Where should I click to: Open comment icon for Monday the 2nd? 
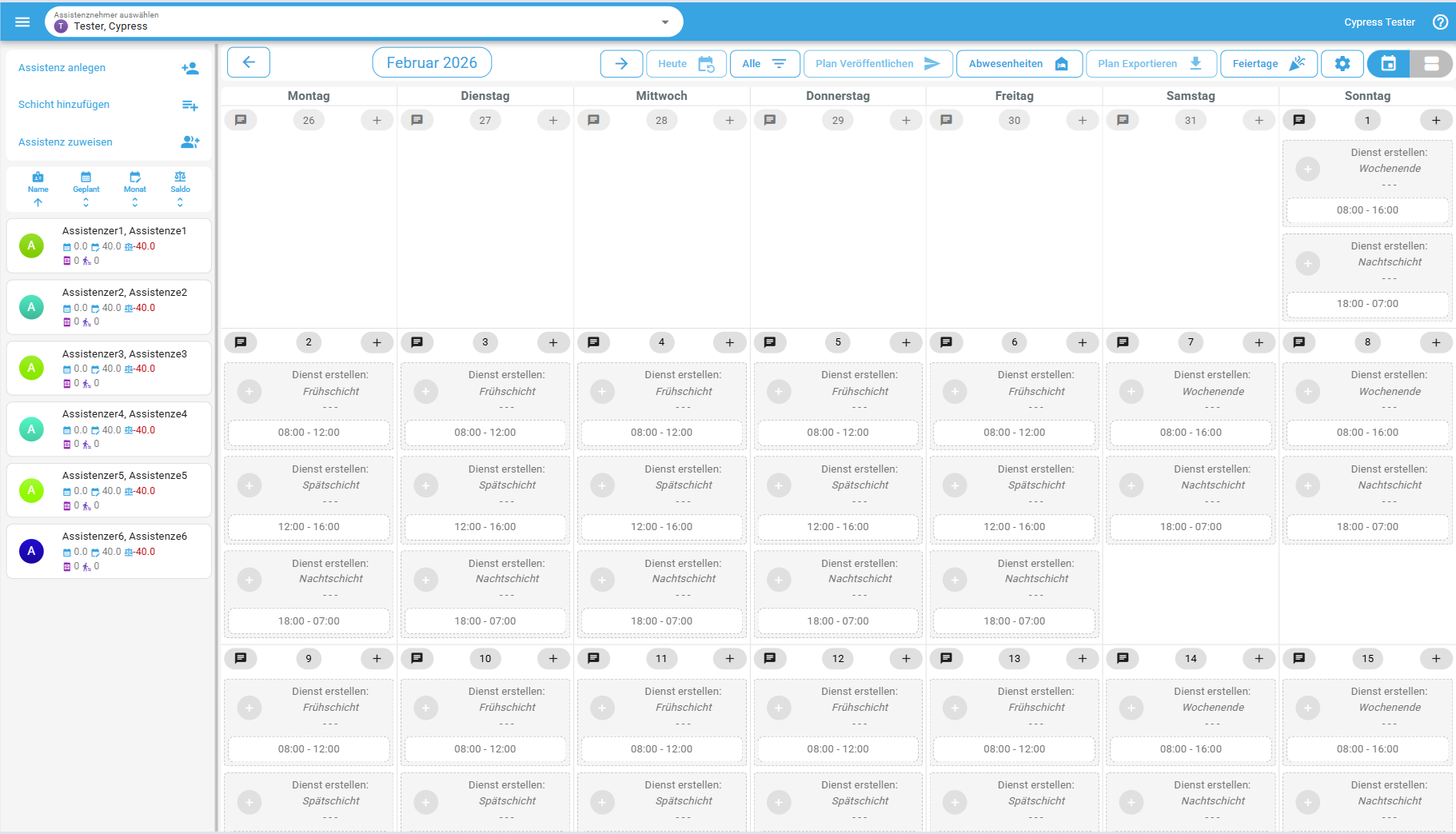click(x=241, y=342)
